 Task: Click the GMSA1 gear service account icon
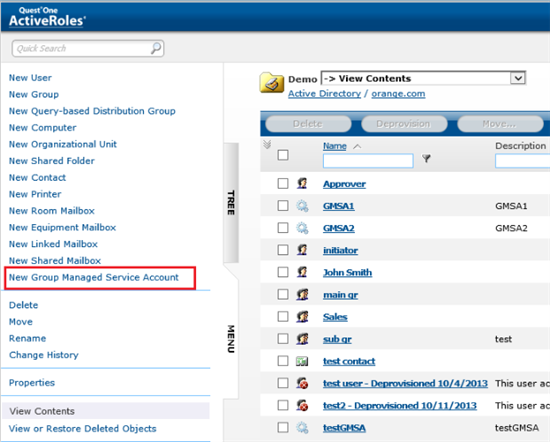[x=302, y=206]
